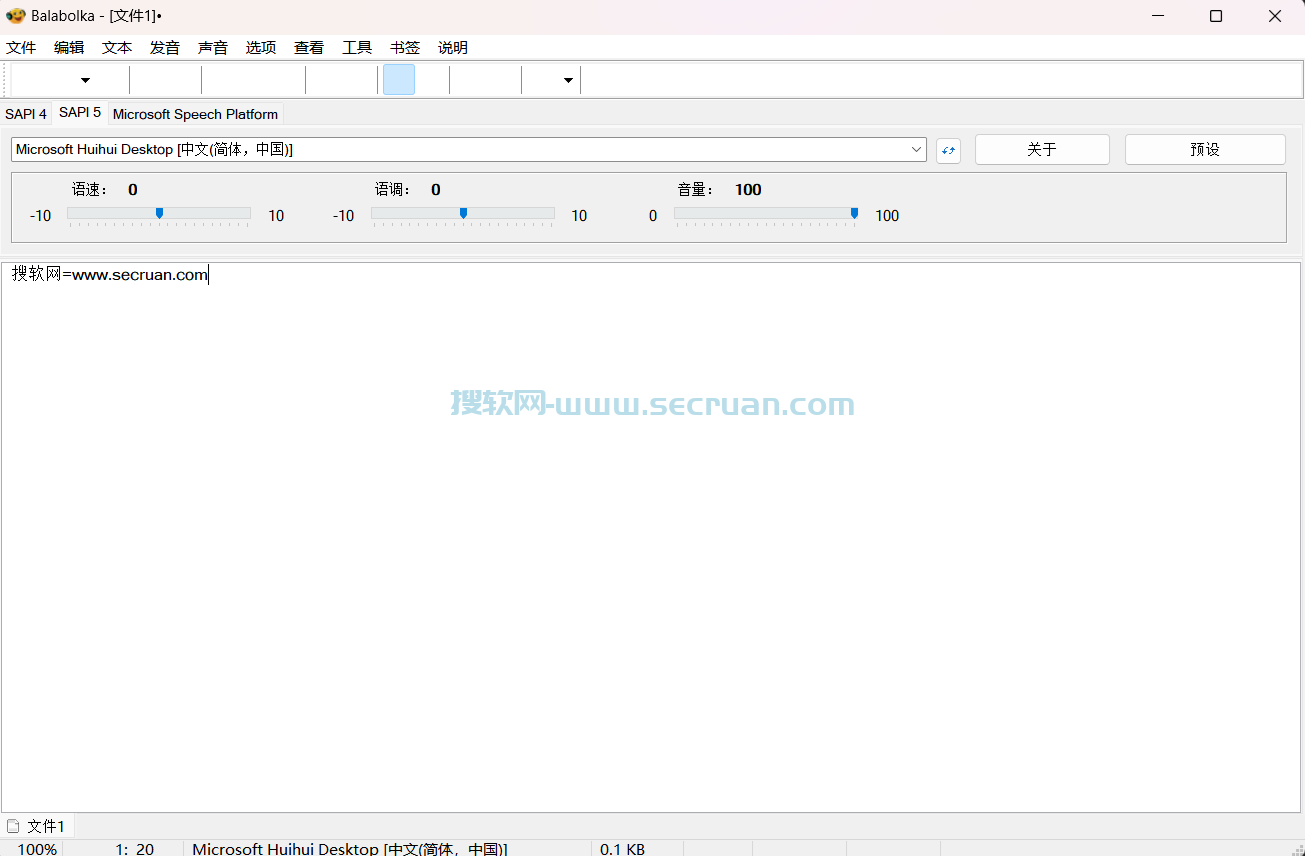Open the 说明 menu

[x=453, y=47]
